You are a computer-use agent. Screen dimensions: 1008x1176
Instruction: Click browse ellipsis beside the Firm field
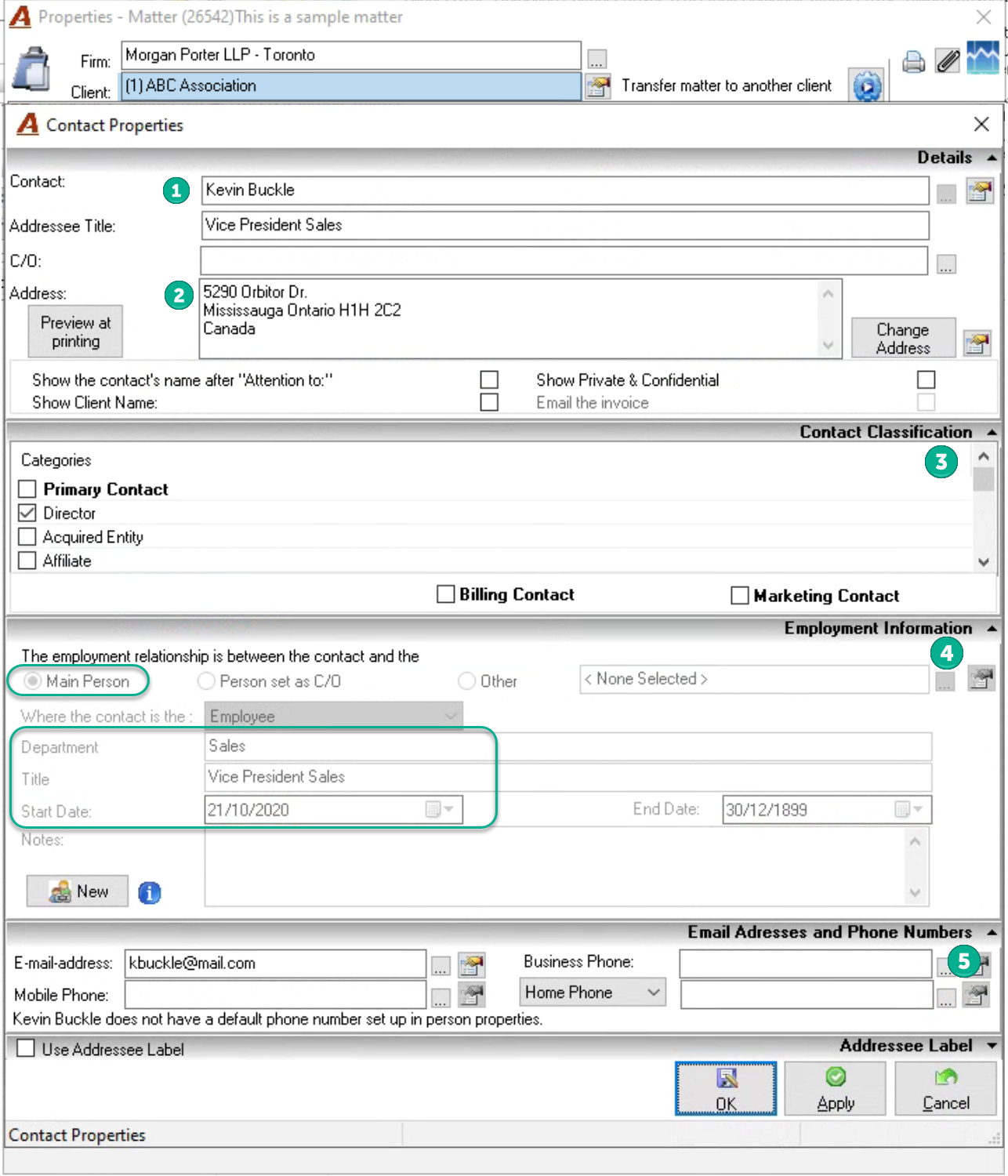[x=597, y=59]
